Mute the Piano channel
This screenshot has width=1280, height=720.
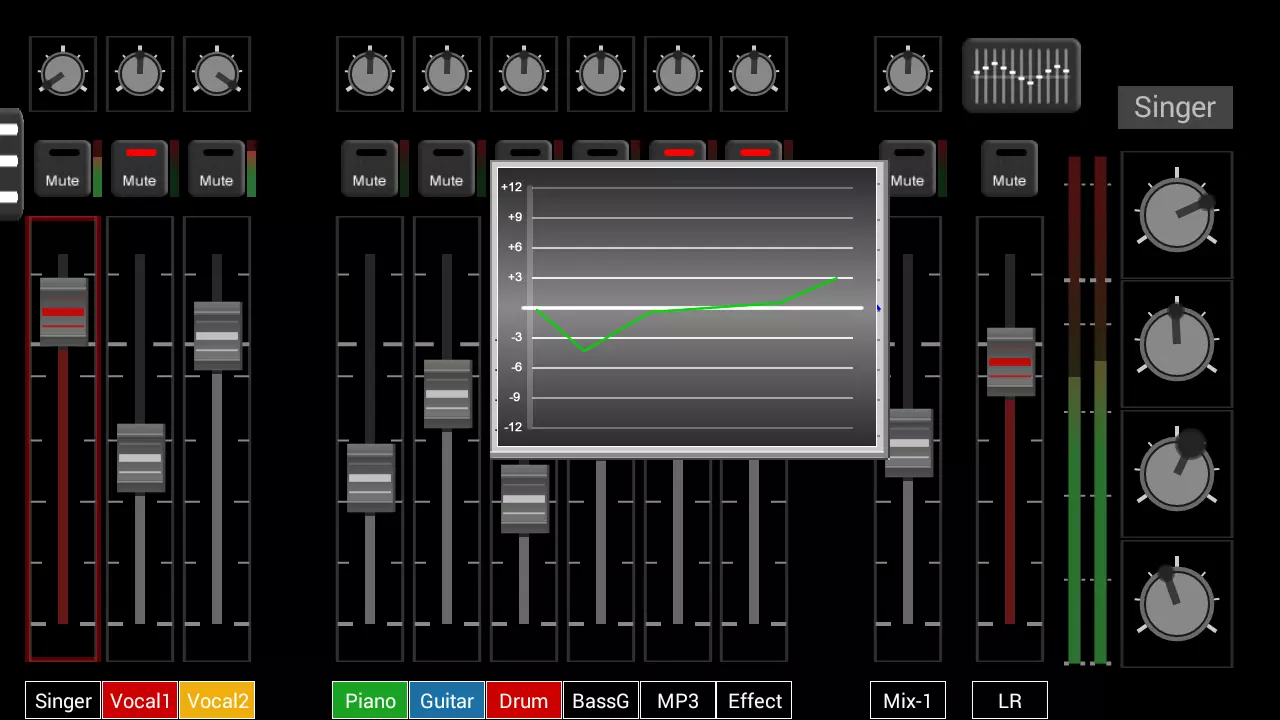(369, 169)
